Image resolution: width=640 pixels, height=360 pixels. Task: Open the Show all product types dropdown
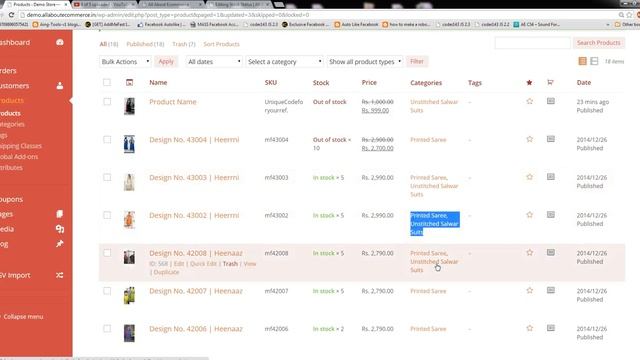365,62
